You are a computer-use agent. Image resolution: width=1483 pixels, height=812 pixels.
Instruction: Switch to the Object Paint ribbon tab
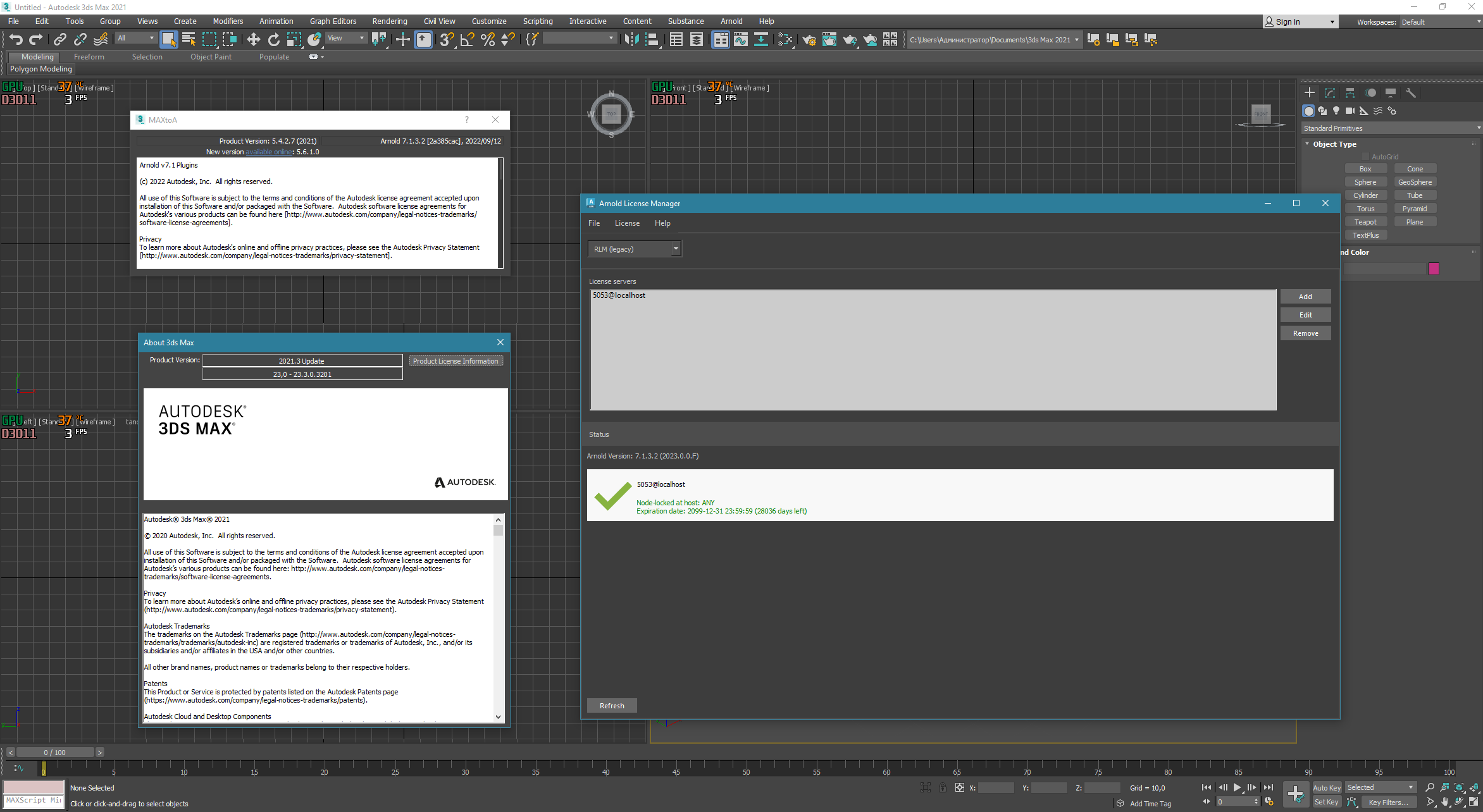[x=211, y=56]
